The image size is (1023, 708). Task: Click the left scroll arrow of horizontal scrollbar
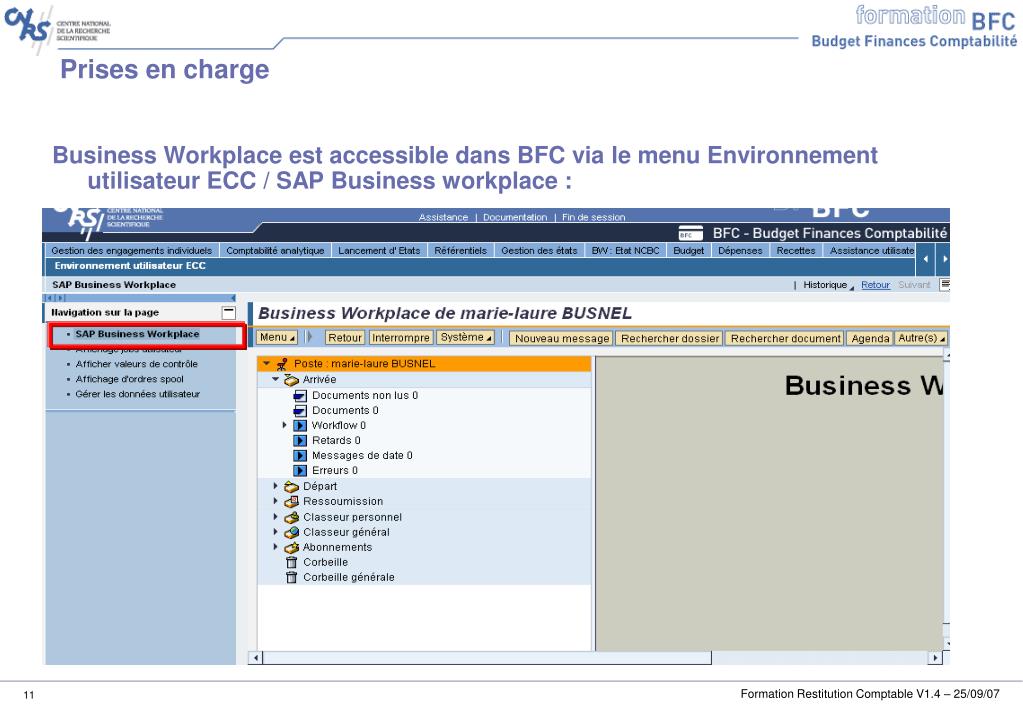256,658
